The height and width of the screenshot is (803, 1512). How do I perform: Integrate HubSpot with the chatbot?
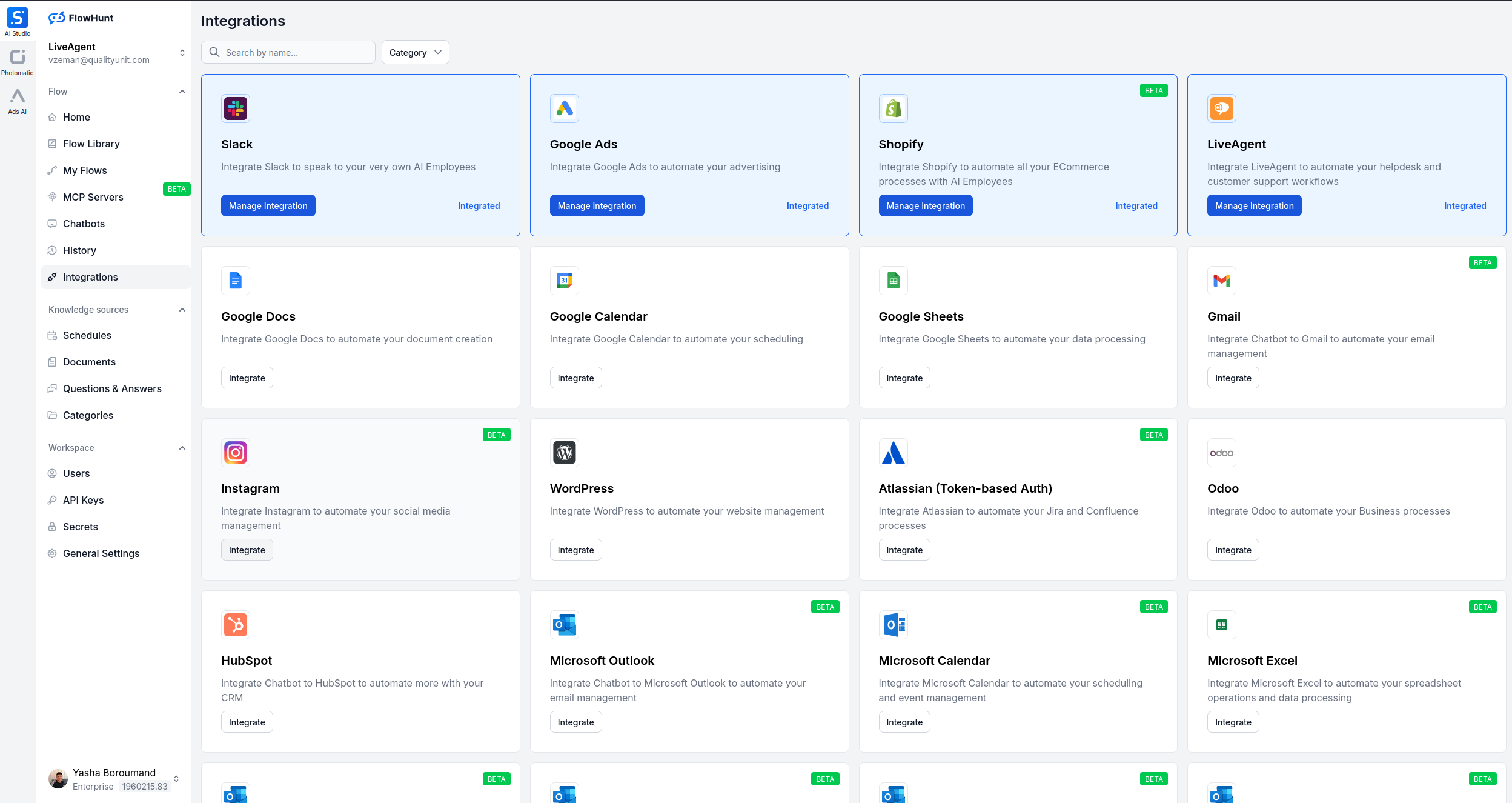(247, 722)
